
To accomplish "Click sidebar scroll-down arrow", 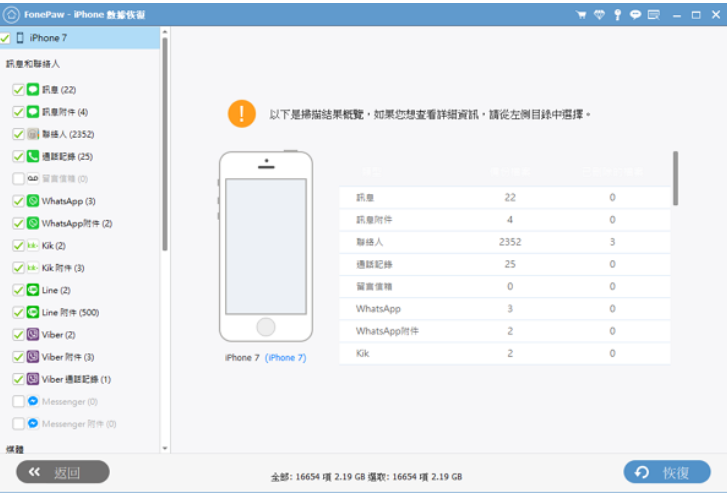I will point(165,448).
